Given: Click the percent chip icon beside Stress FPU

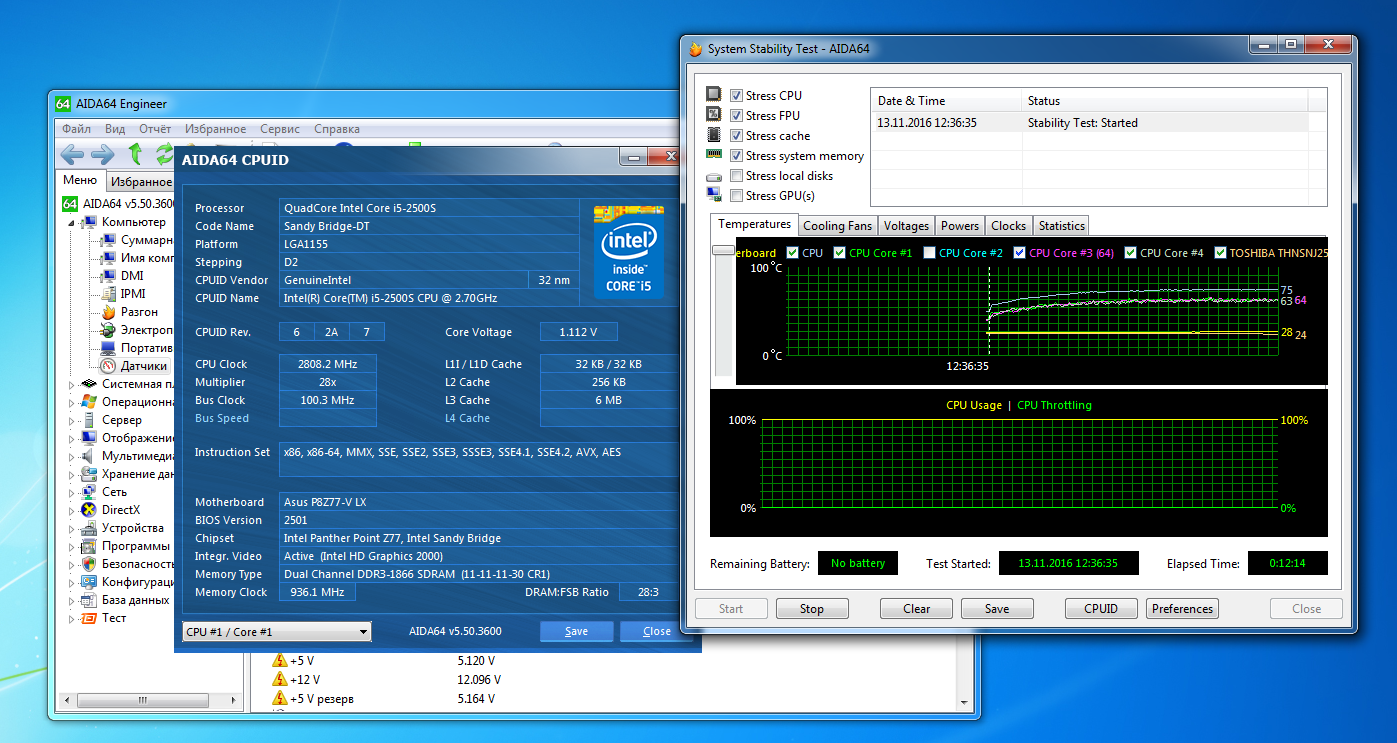Looking at the screenshot, I should tap(714, 115).
